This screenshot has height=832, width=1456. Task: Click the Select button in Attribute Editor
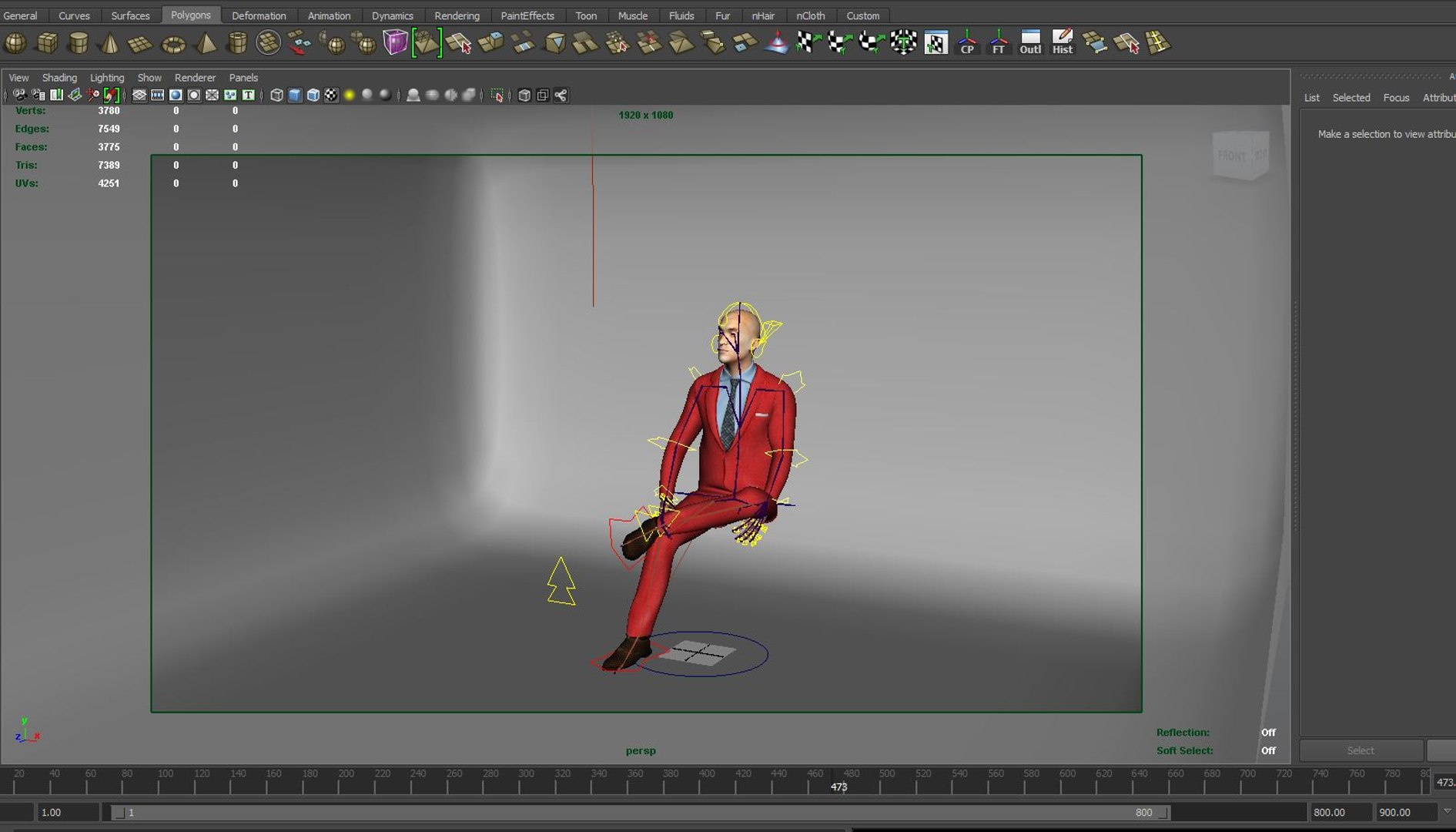pos(1361,750)
